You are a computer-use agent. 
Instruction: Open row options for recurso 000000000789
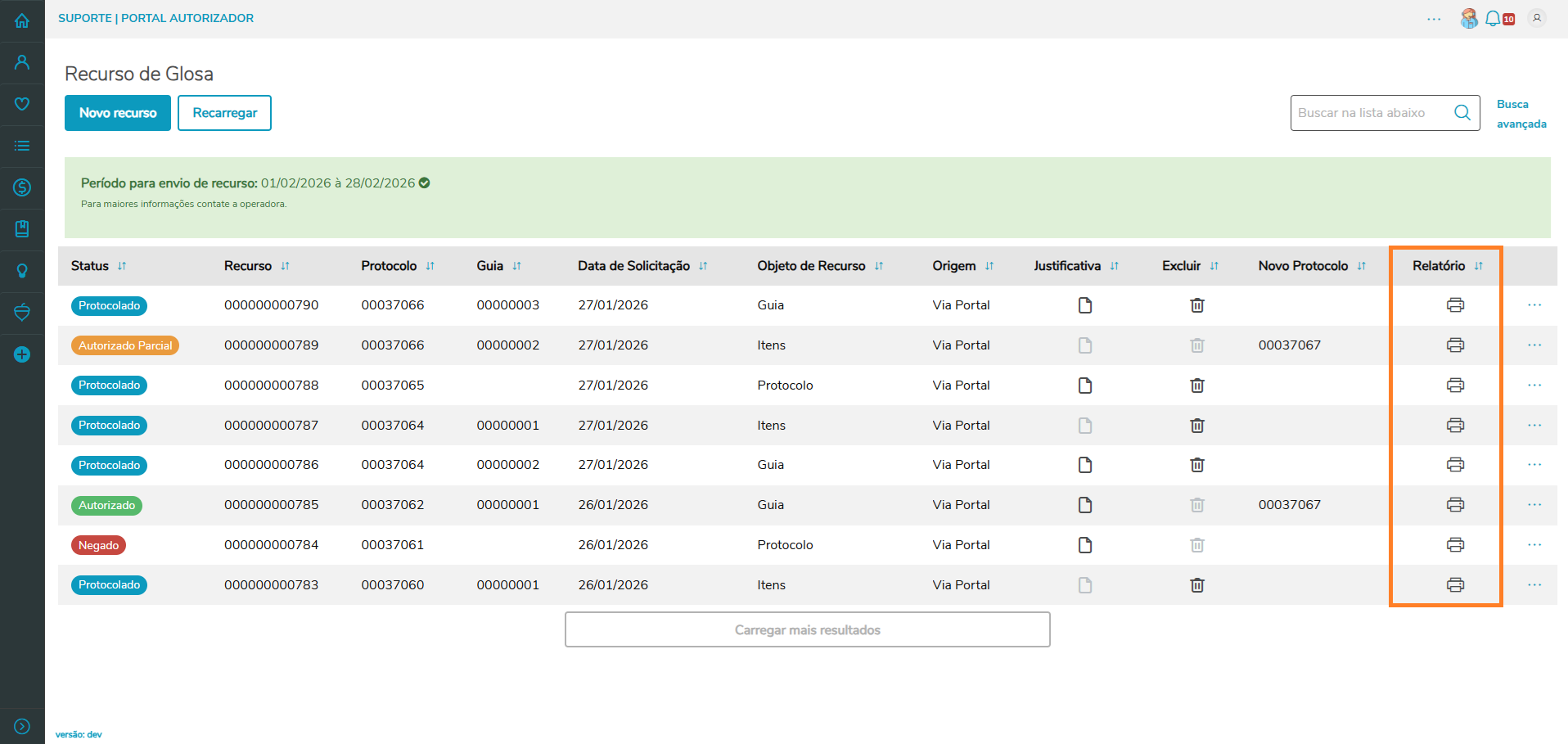[1534, 345]
